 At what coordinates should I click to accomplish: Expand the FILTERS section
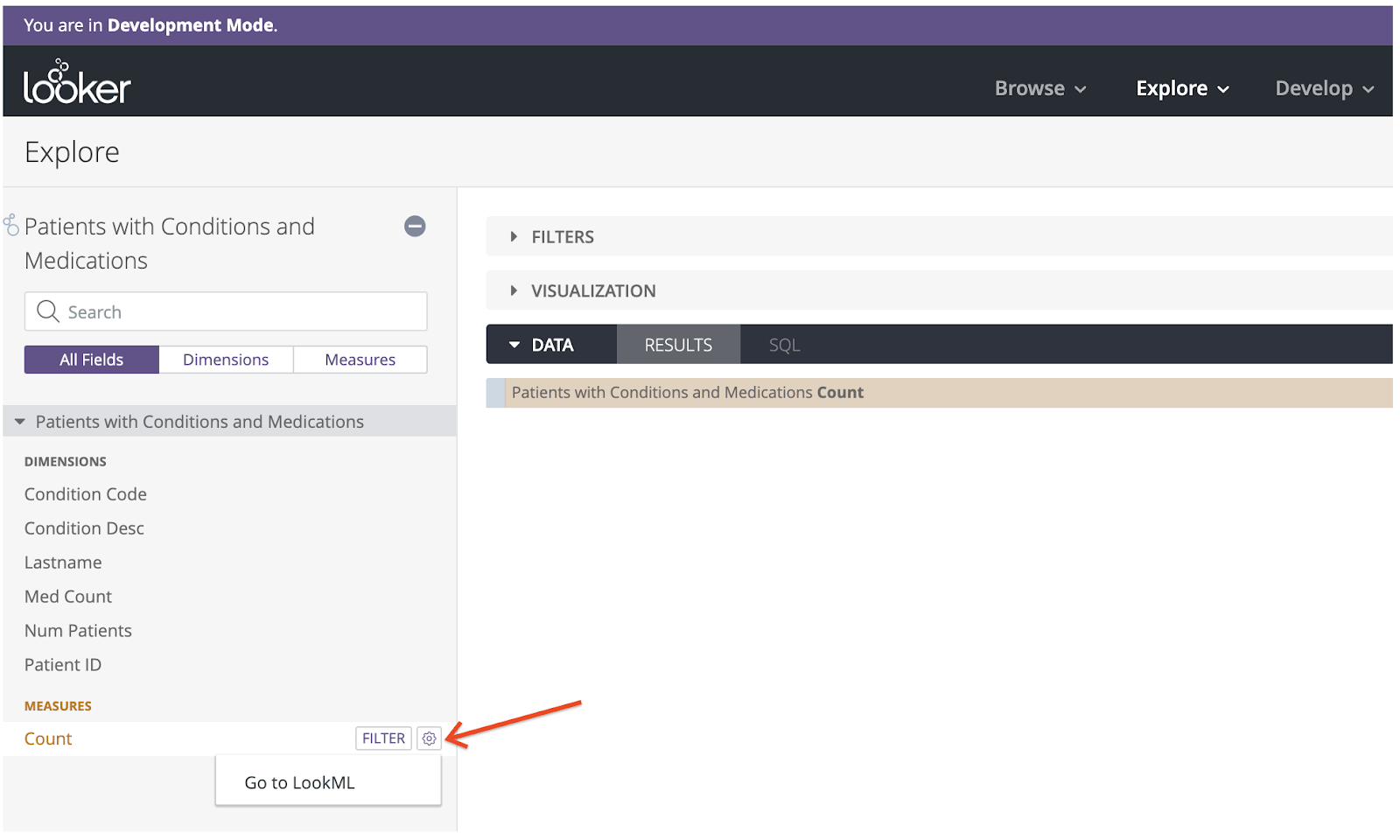click(x=562, y=237)
